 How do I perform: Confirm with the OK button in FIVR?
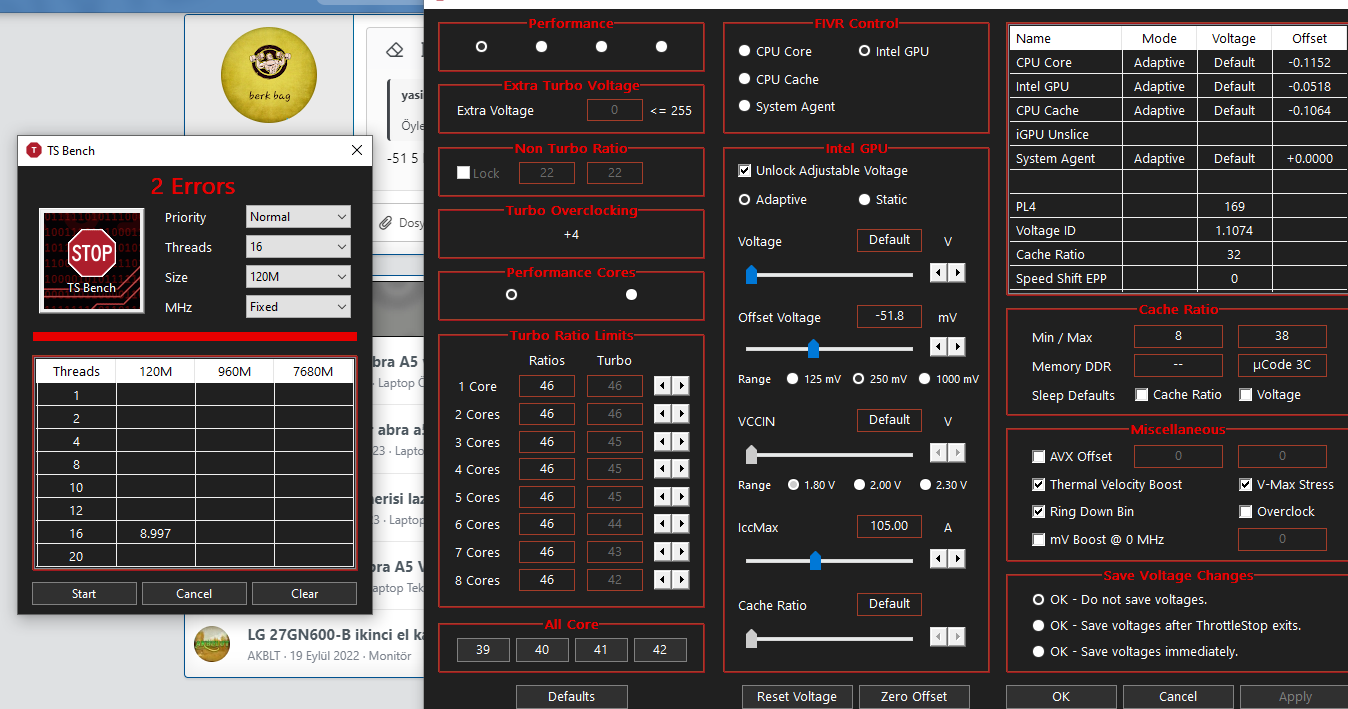pos(1061,697)
